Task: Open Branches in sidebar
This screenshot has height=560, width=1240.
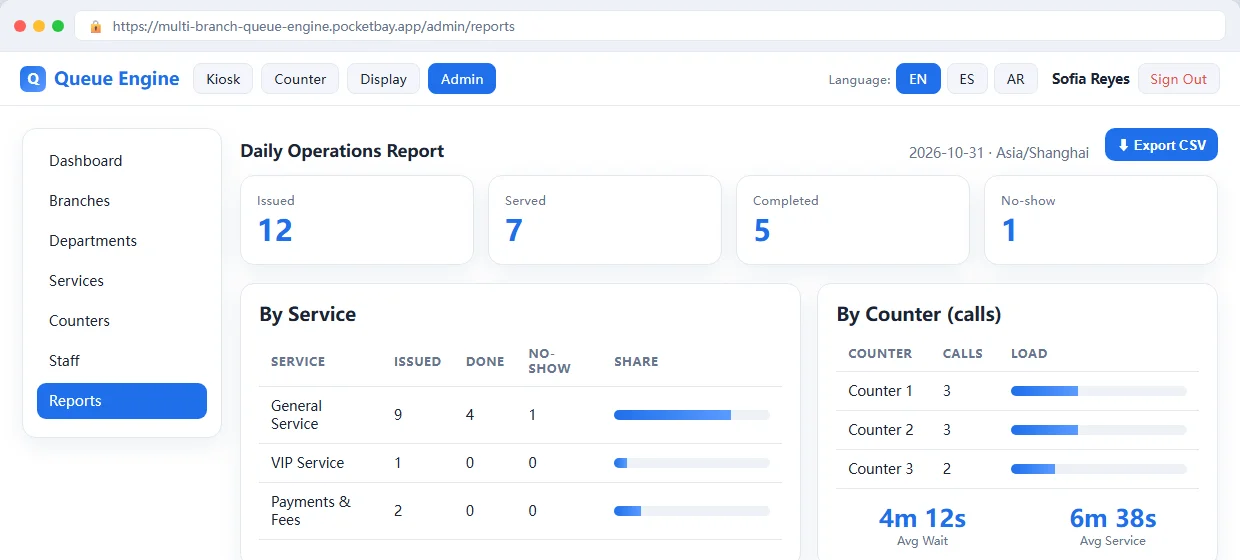Action: [122, 201]
